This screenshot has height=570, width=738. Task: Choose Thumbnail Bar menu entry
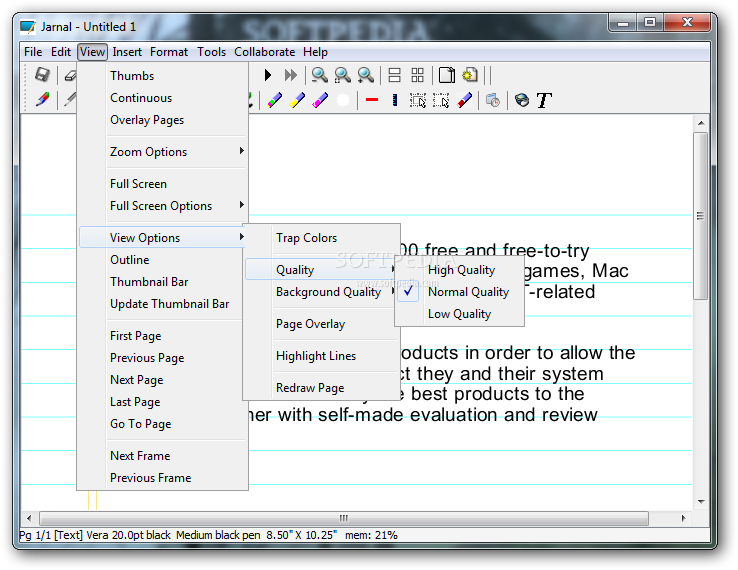(163, 282)
